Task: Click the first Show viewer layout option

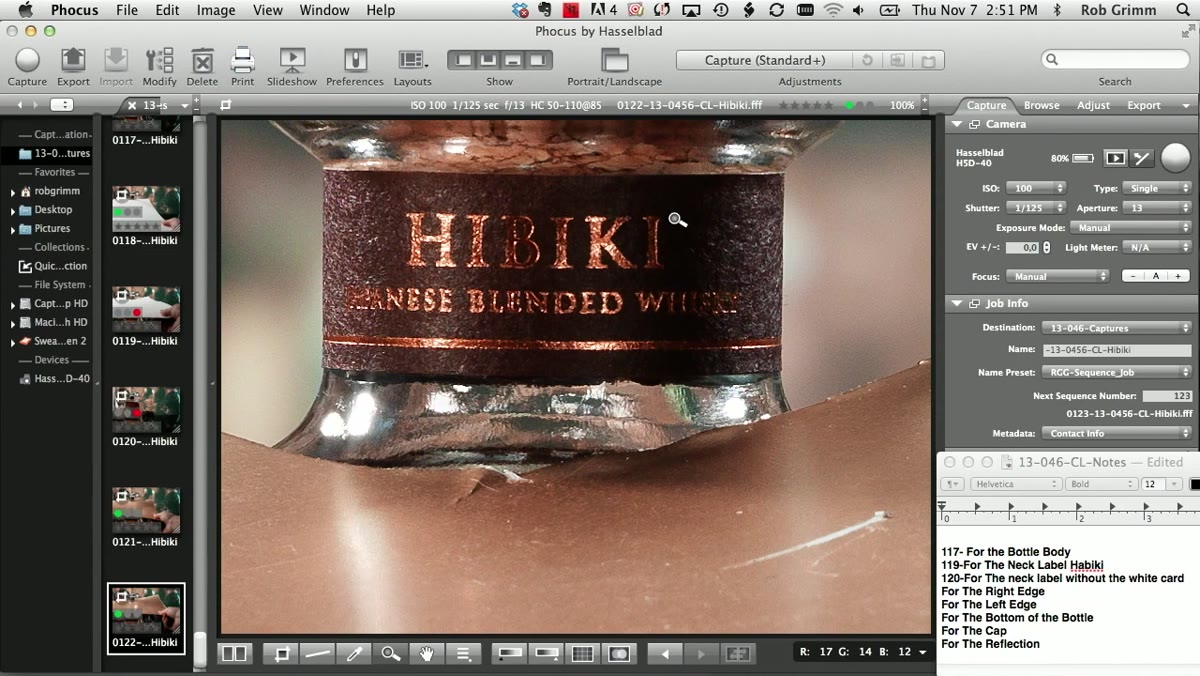Action: point(462,60)
